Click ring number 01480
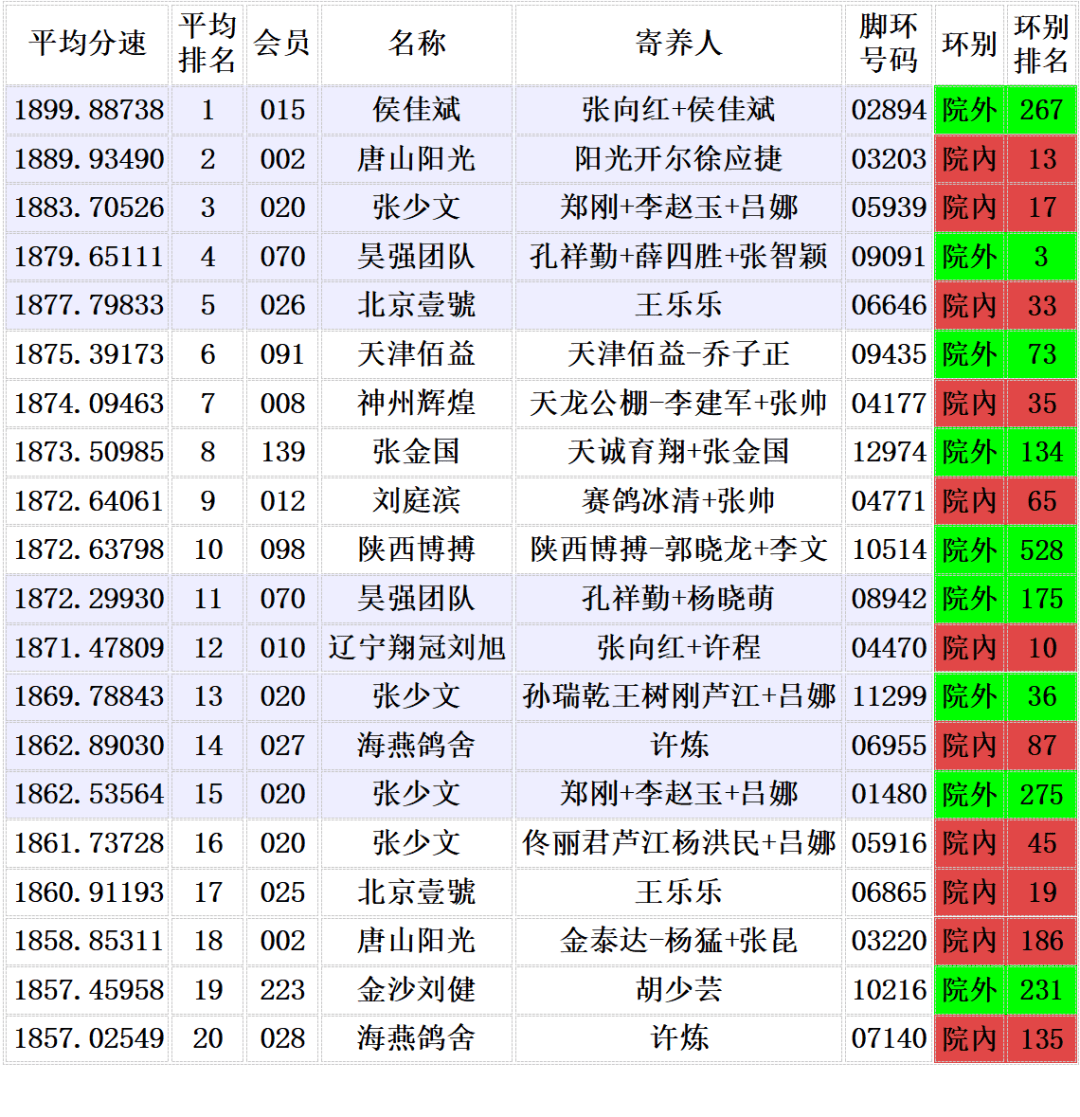The width and height of the screenshot is (1080, 1117). coord(888,794)
